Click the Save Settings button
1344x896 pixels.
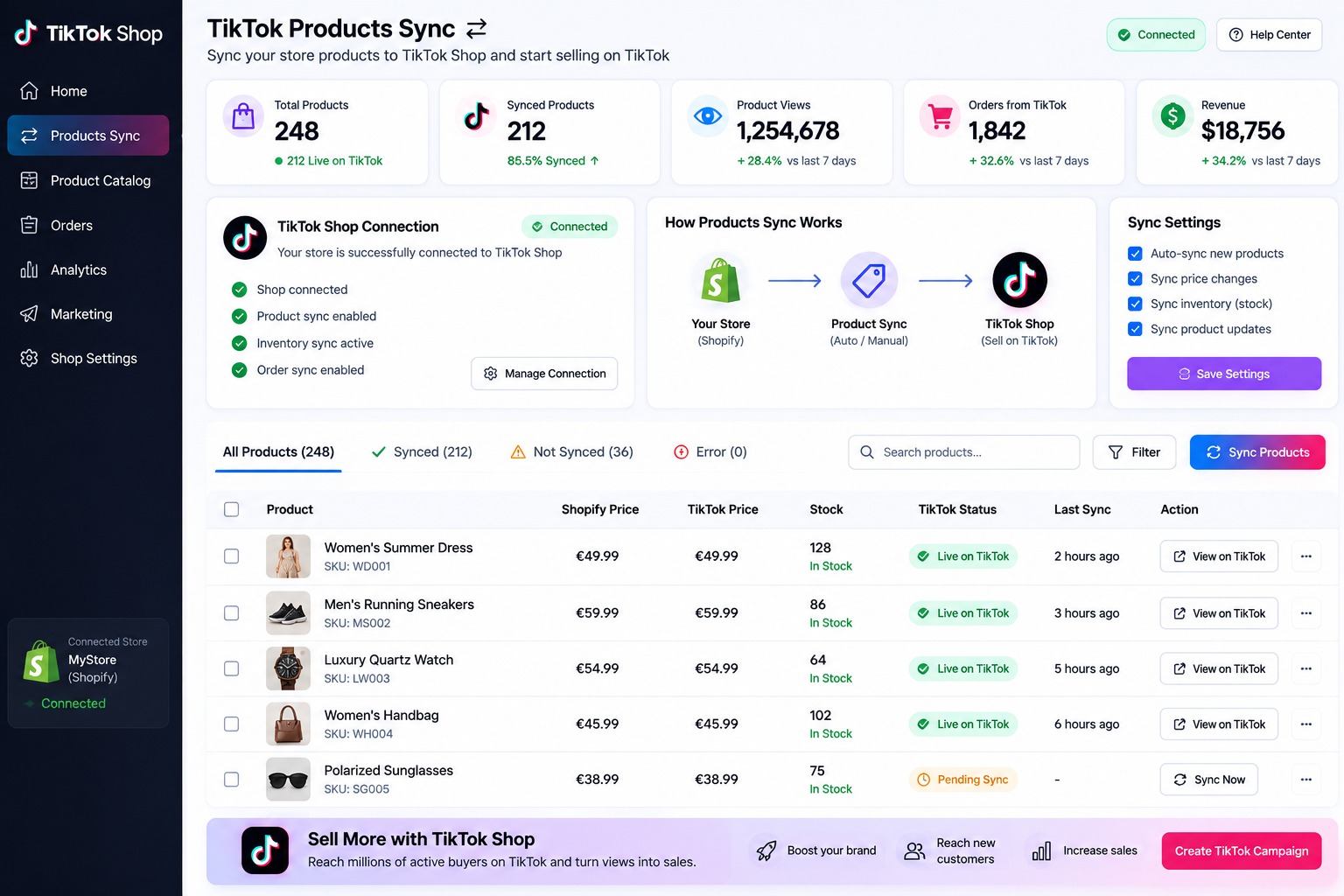coord(1224,374)
